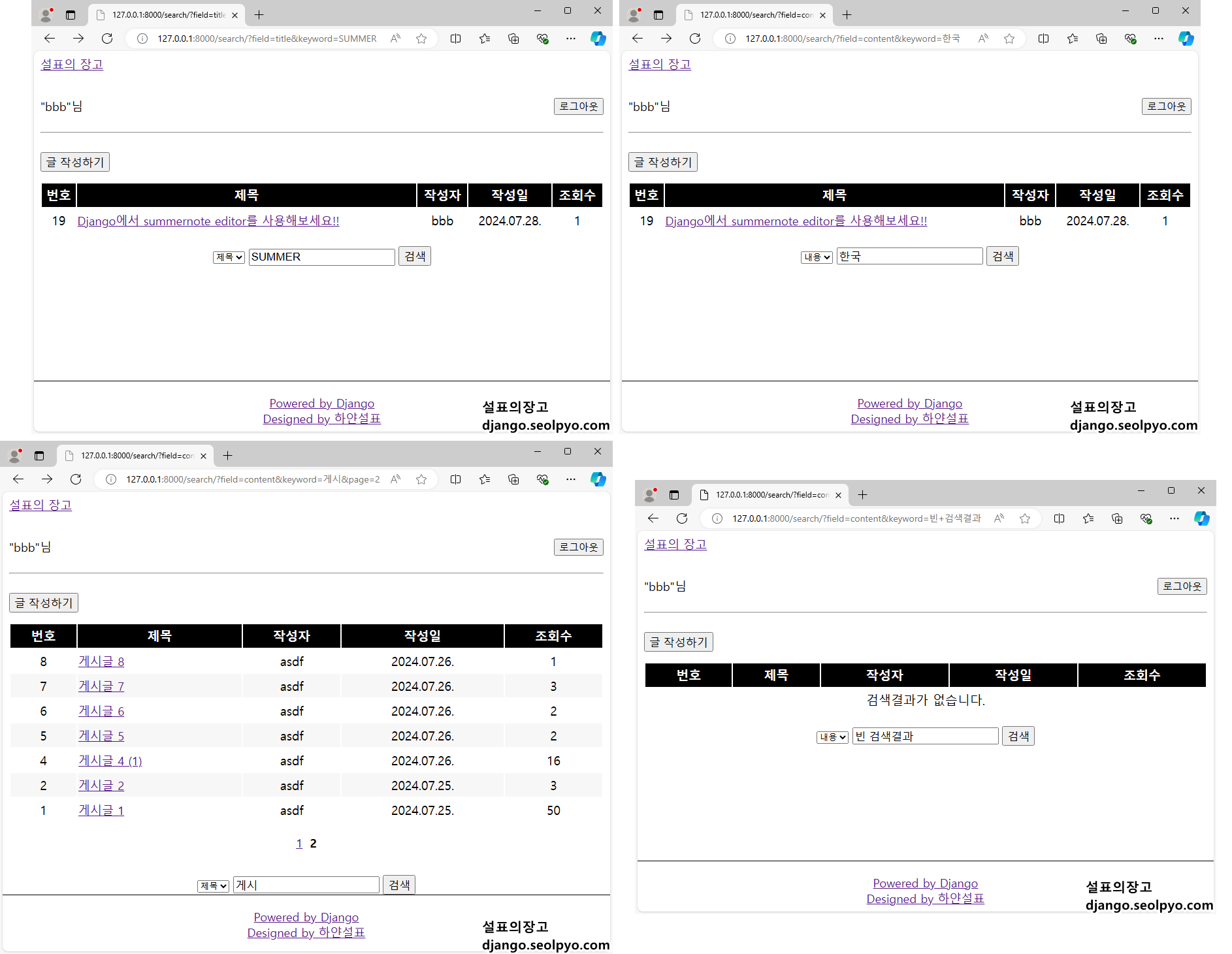Open 게시글 8 post link
This screenshot has height=954, width=1232.
click(101, 661)
